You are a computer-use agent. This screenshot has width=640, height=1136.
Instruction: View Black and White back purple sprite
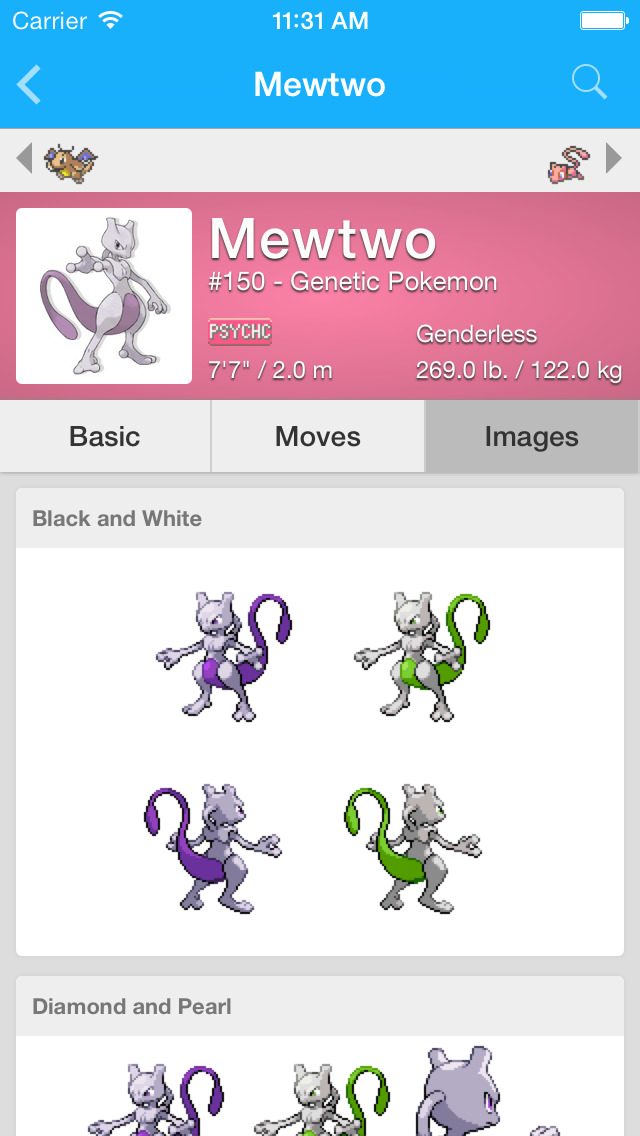click(x=213, y=848)
